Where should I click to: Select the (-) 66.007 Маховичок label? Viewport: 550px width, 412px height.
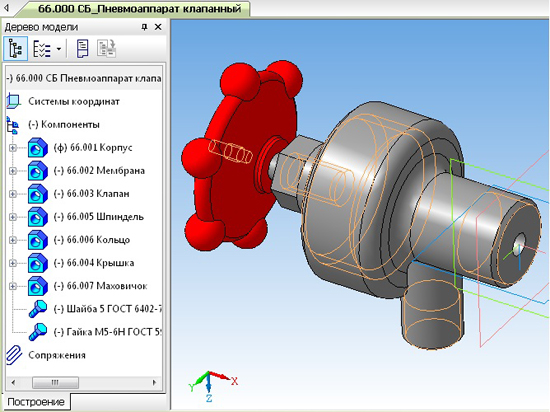click(100, 286)
